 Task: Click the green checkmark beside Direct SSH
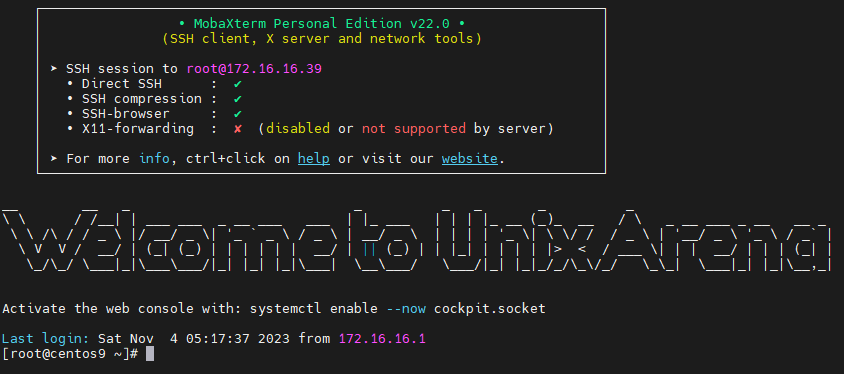point(237,84)
